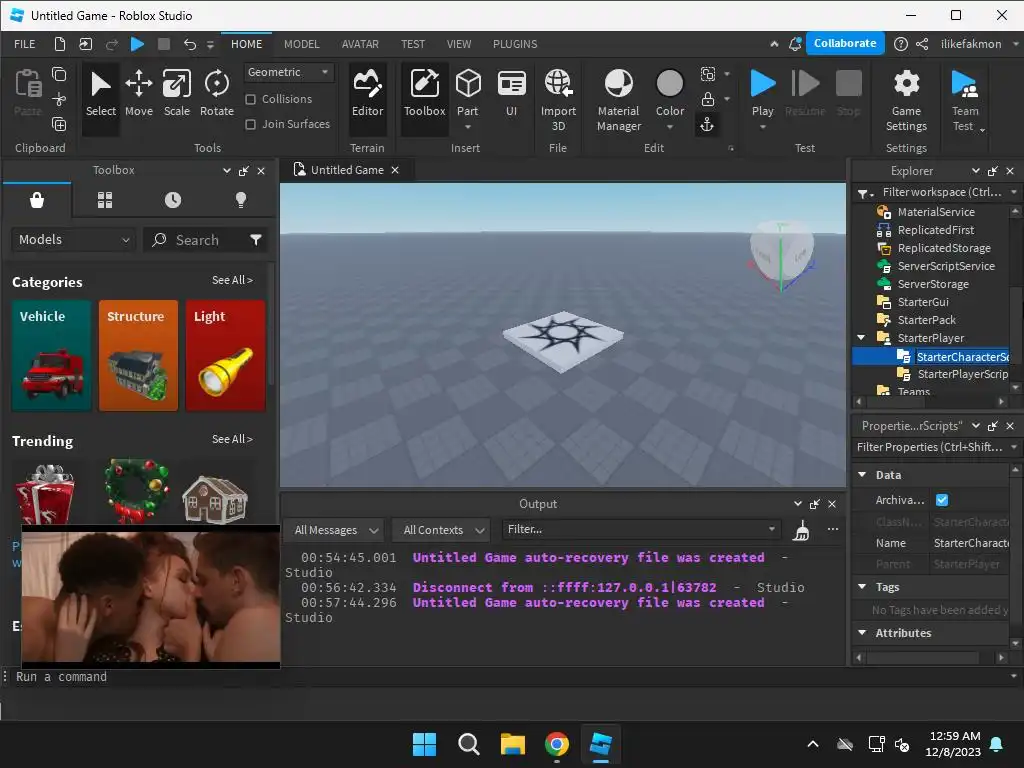Open the FILE menu

(x=25, y=44)
